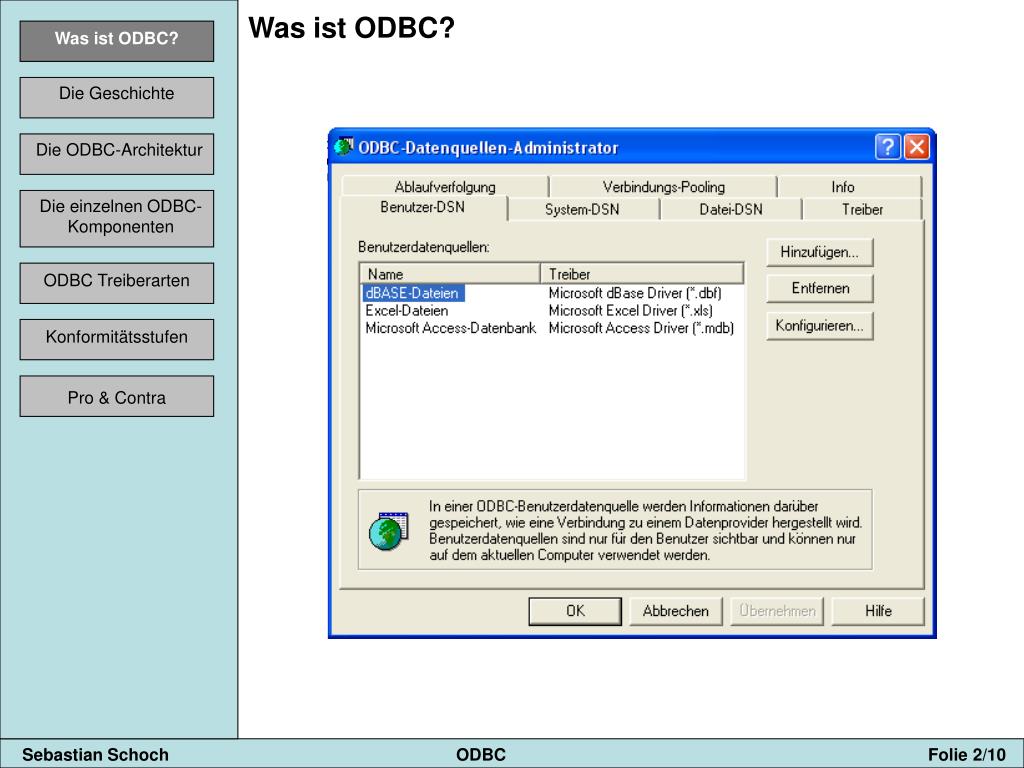Open Die einzelnen ODBC-Komponenten section

pos(117,218)
